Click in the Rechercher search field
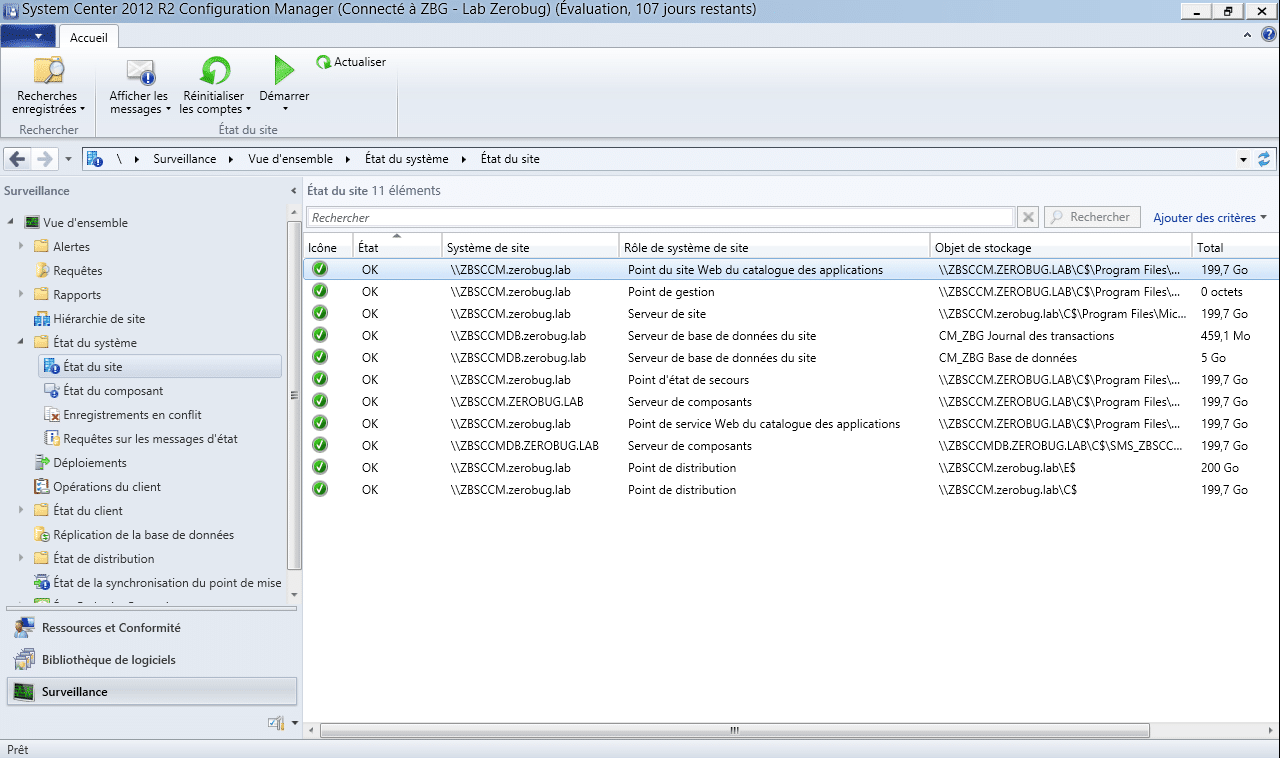Image resolution: width=1280 pixels, height=758 pixels. pyautogui.click(x=660, y=217)
